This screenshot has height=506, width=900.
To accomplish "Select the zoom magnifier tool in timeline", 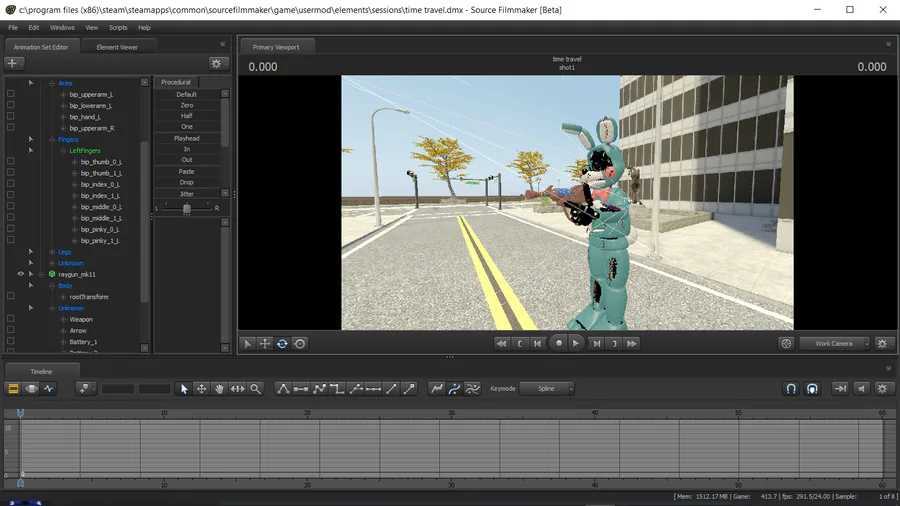I will click(x=255, y=389).
